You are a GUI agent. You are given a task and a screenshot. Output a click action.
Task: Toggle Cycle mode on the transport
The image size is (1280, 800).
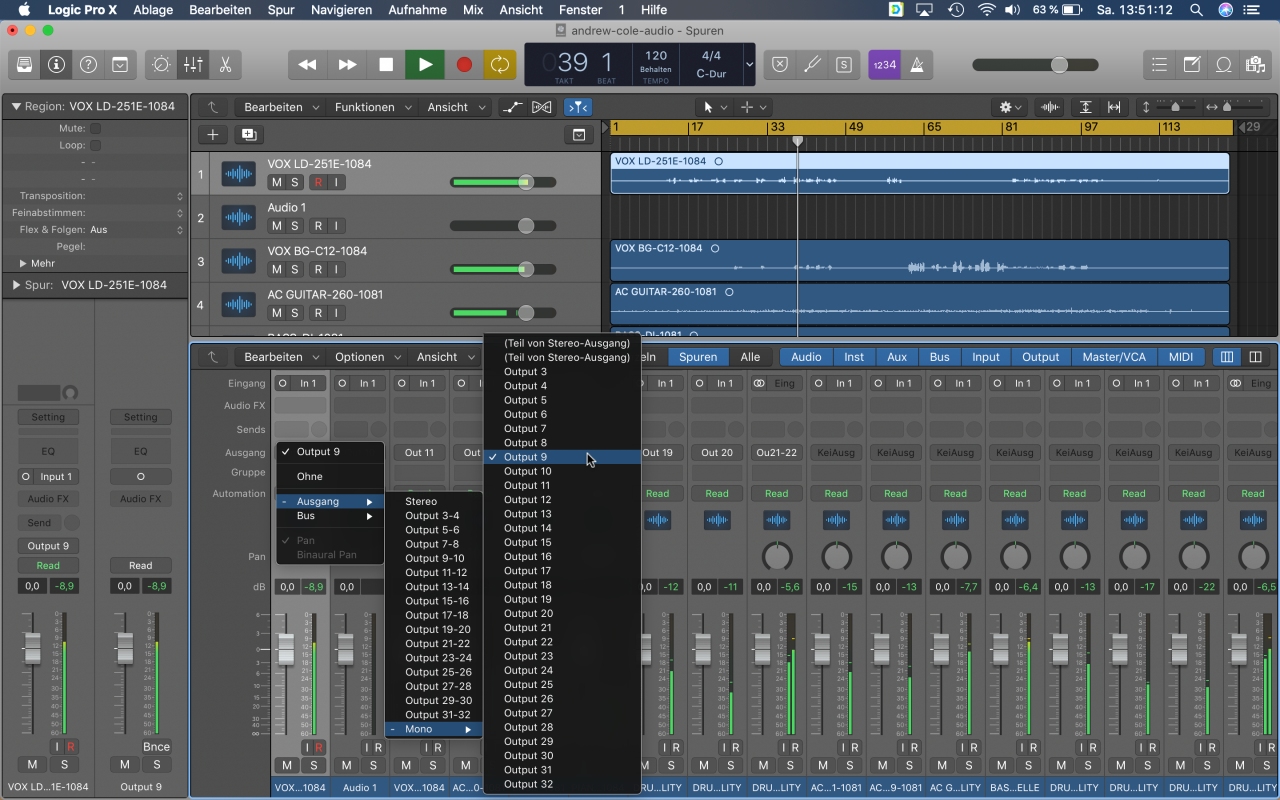coord(499,64)
